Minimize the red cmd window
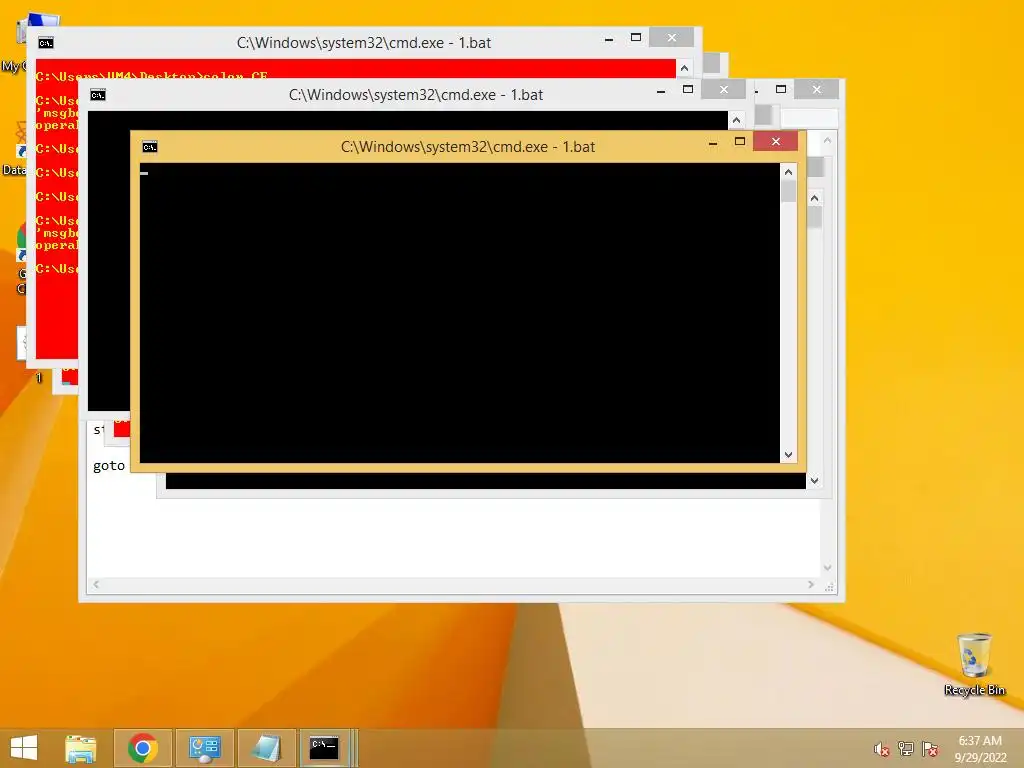Screen dimensions: 1024x768 point(609,39)
